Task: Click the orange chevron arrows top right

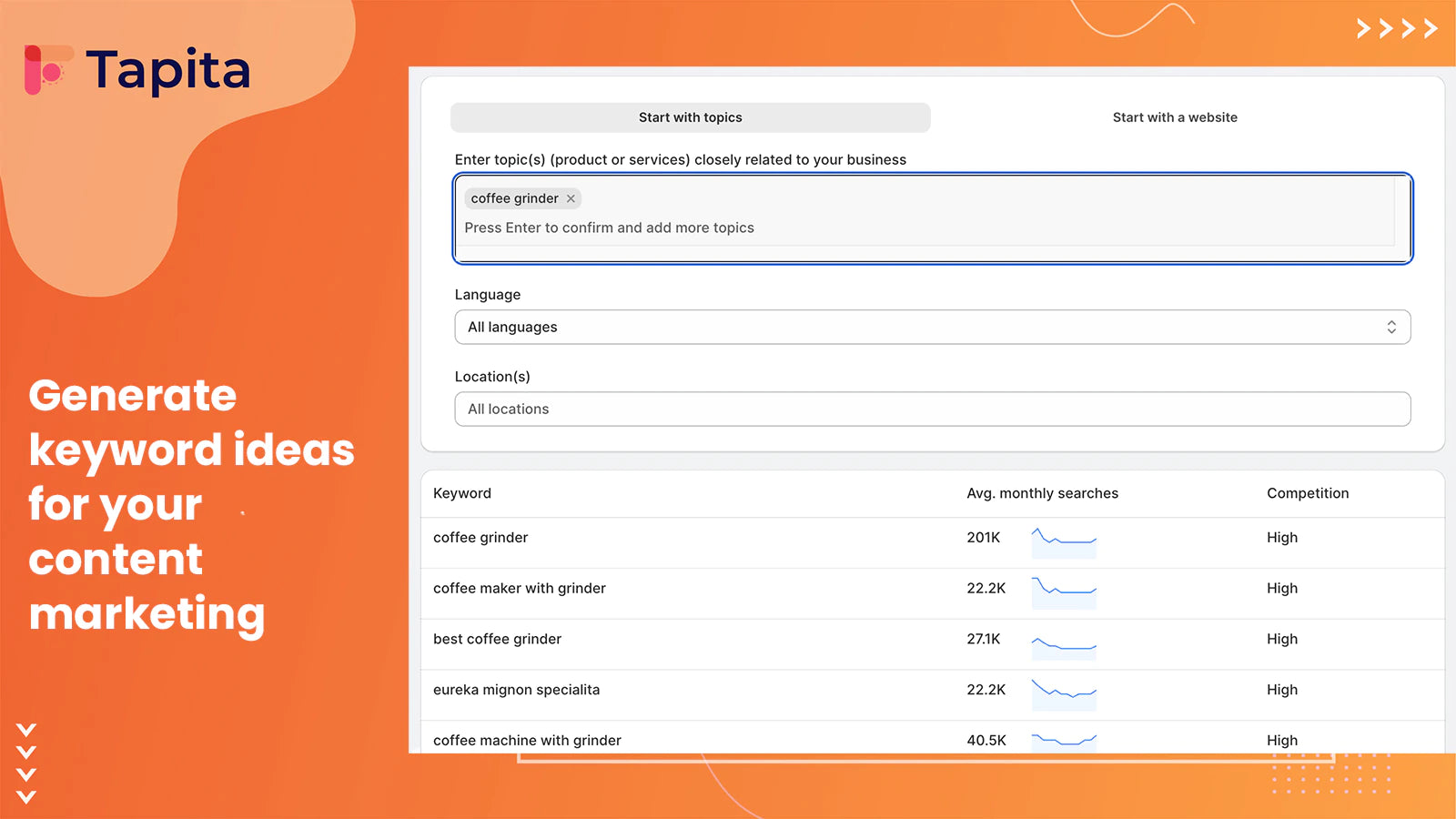Action: [1395, 28]
